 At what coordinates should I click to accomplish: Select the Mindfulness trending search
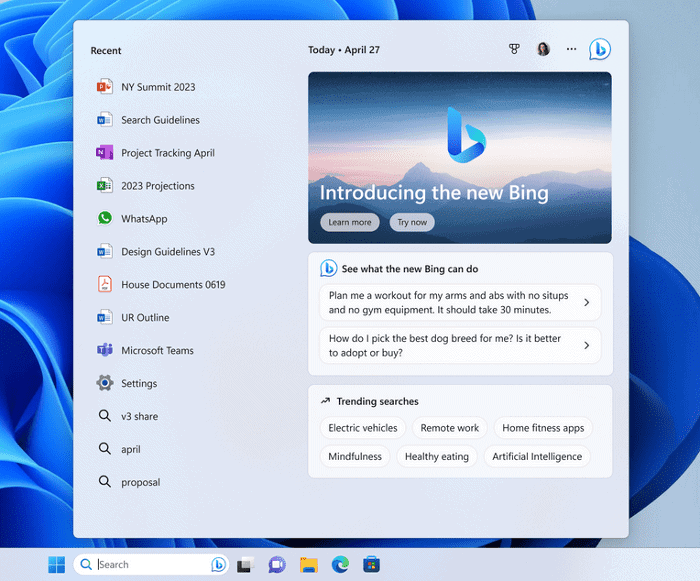pyautogui.click(x=355, y=456)
